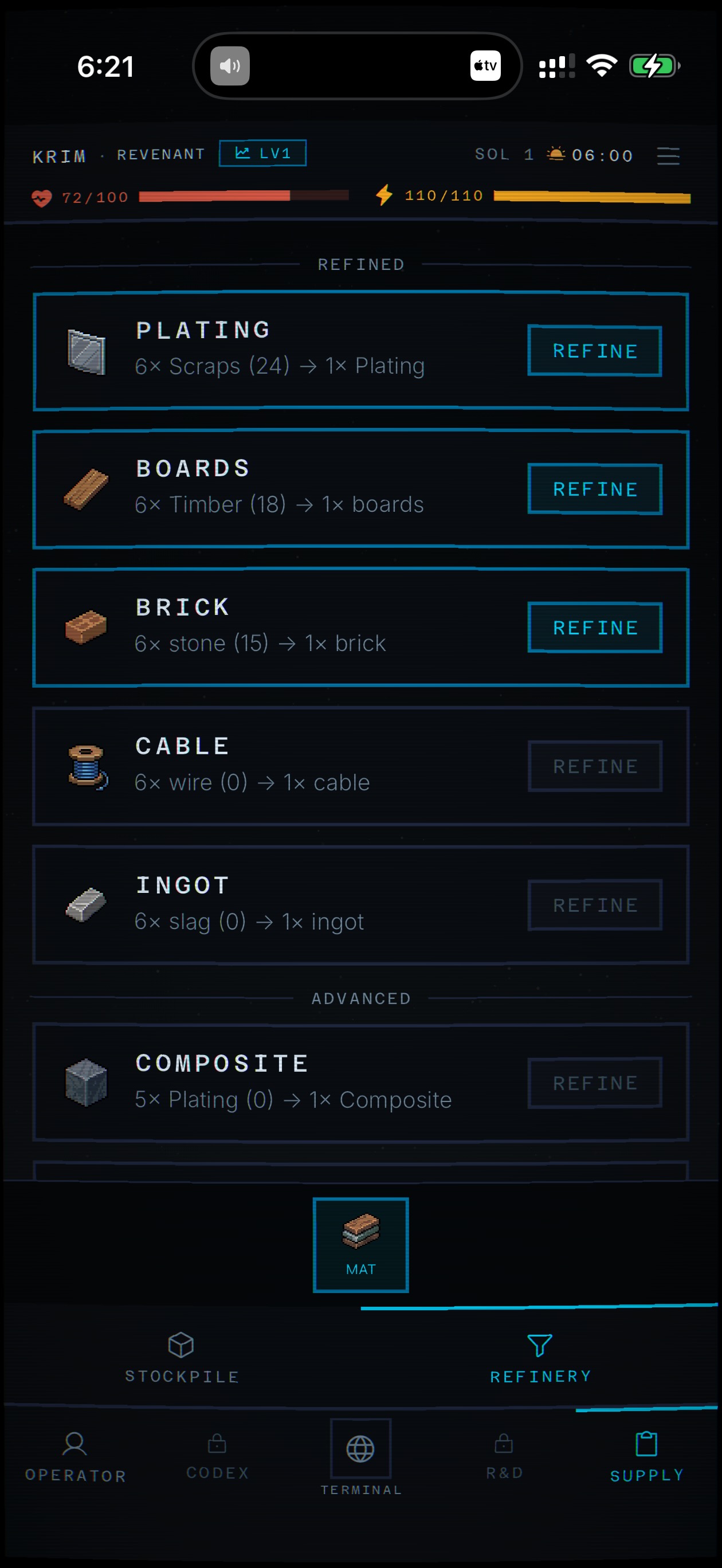722x1568 pixels.
Task: Refine Scraps into Plating
Action: 595,351
